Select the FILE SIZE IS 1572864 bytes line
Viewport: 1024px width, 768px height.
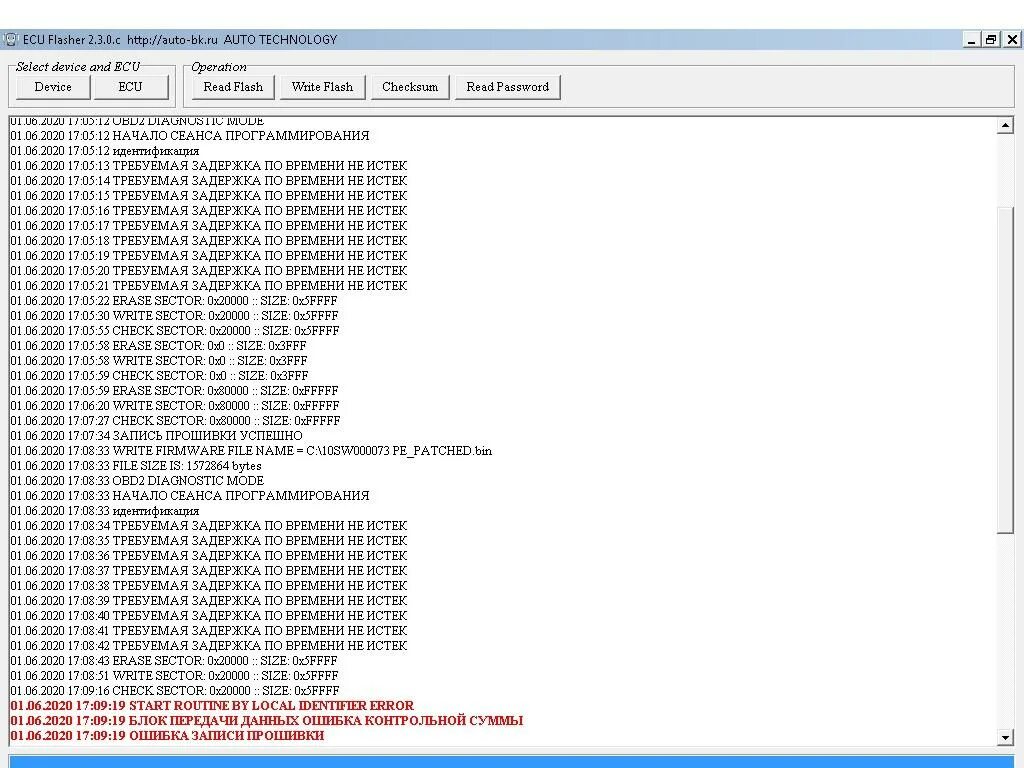pos(136,466)
